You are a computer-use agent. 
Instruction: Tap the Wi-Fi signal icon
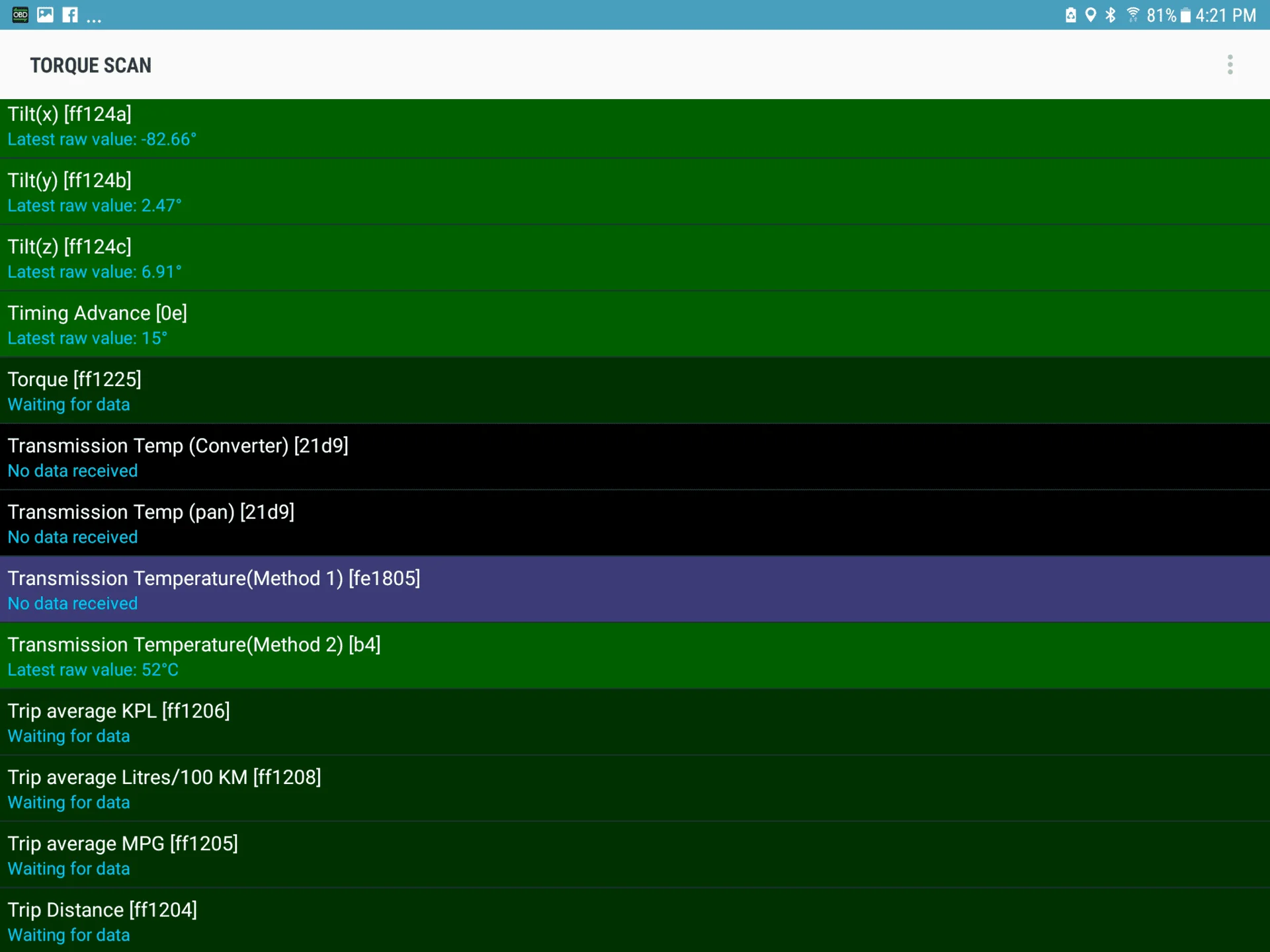(1132, 15)
